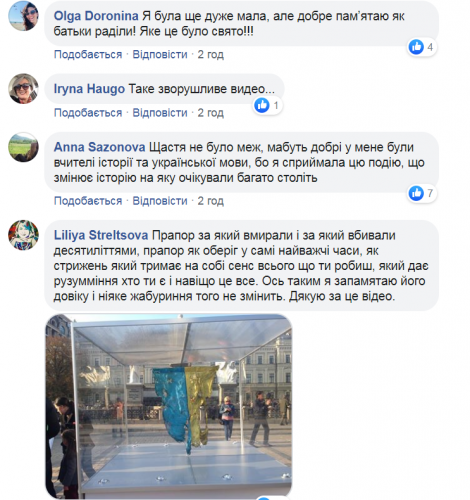
Task: Reply to Iryna Haugo's comment with Відповісти
Action: 160,113
